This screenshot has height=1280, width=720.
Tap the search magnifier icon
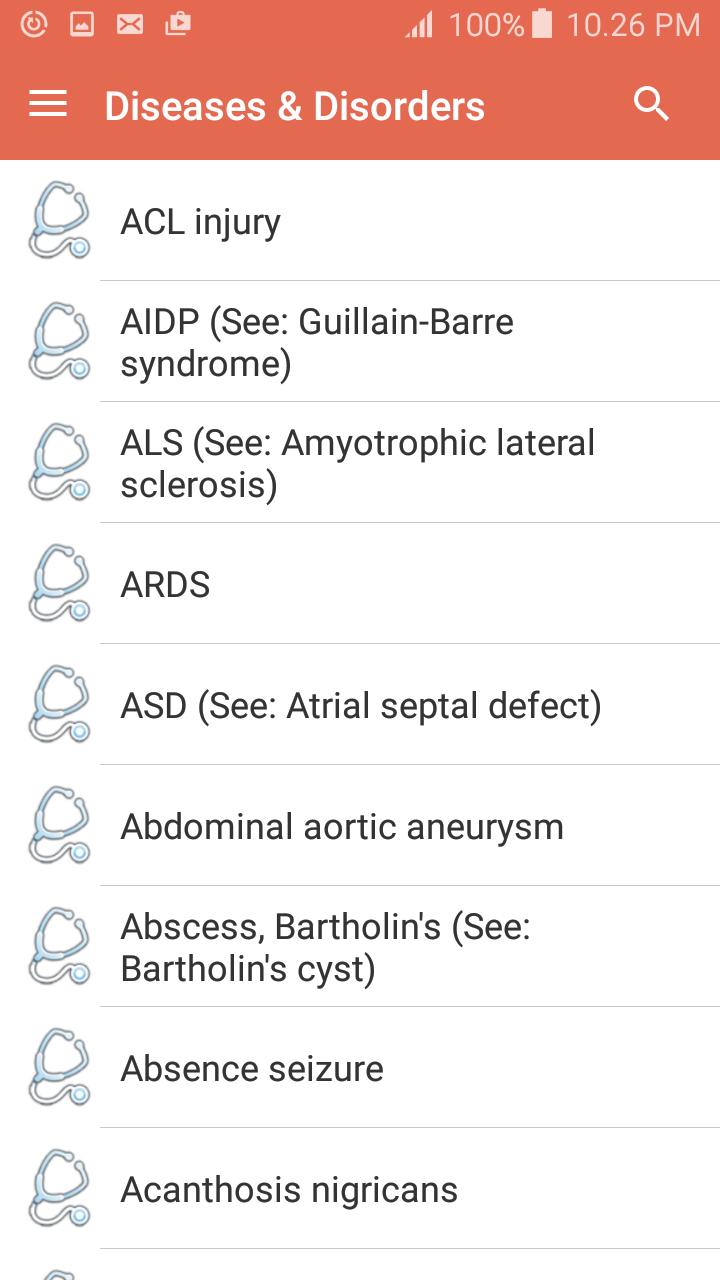tap(651, 104)
